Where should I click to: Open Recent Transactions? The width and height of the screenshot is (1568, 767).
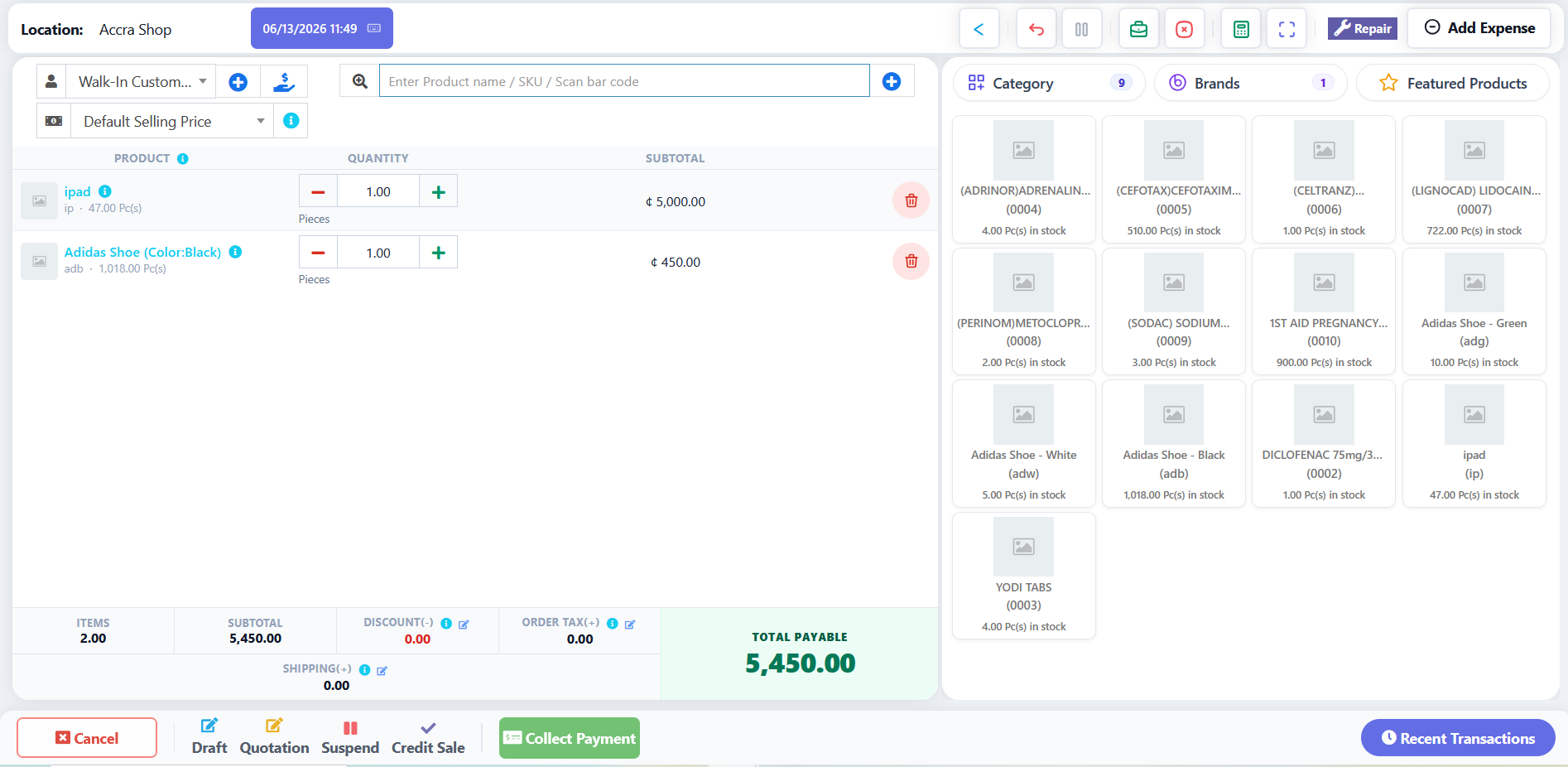[1458, 738]
